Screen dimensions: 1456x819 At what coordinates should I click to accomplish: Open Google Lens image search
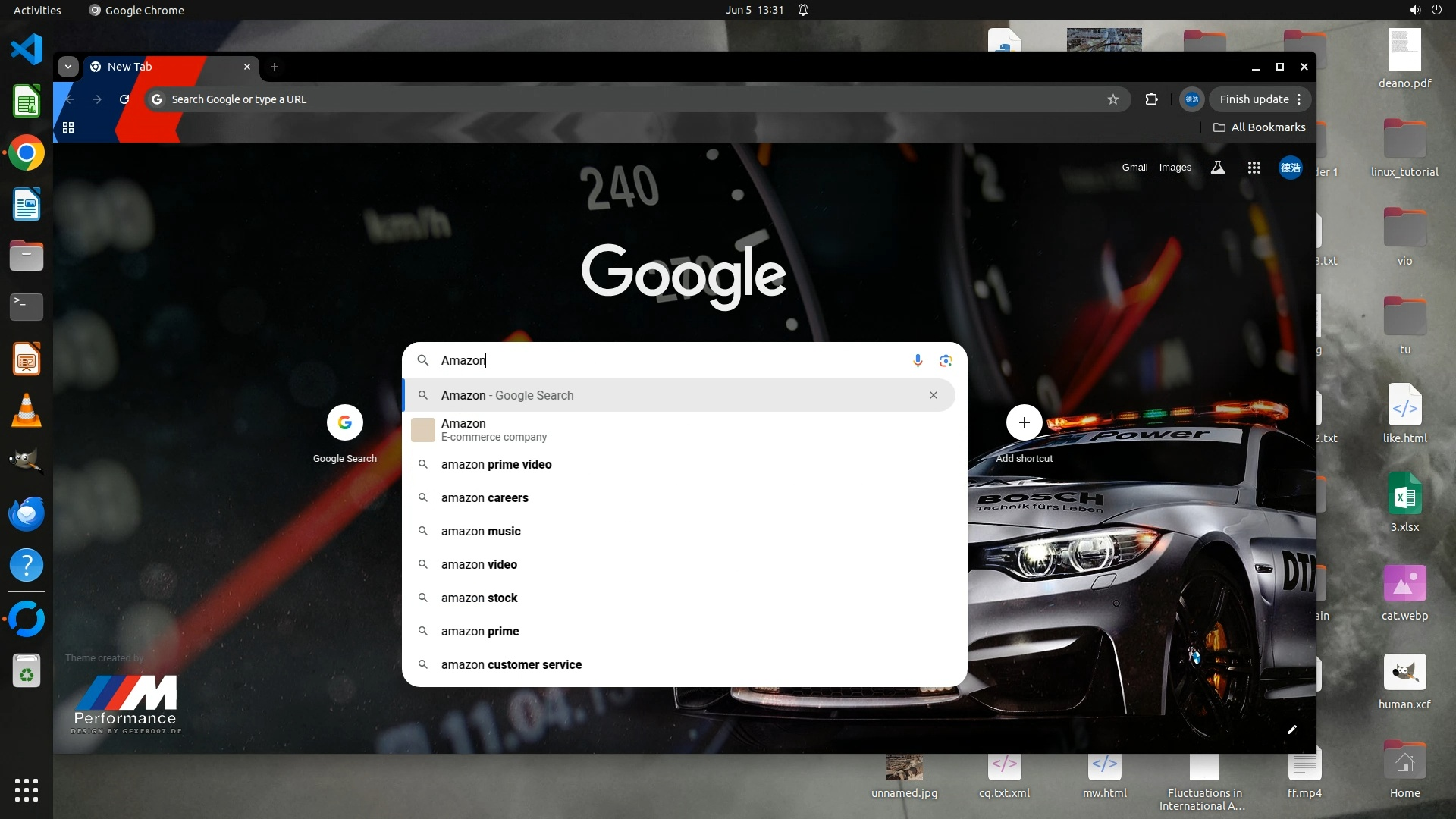coord(946,361)
